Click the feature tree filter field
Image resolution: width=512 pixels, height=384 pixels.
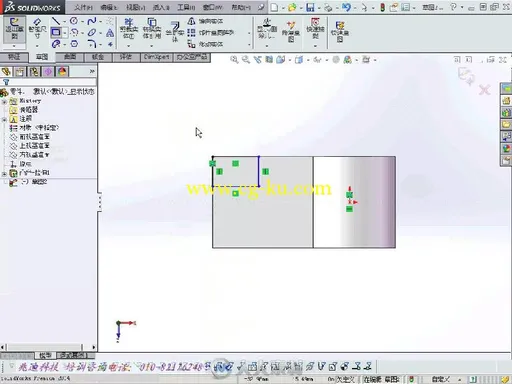click(49, 82)
